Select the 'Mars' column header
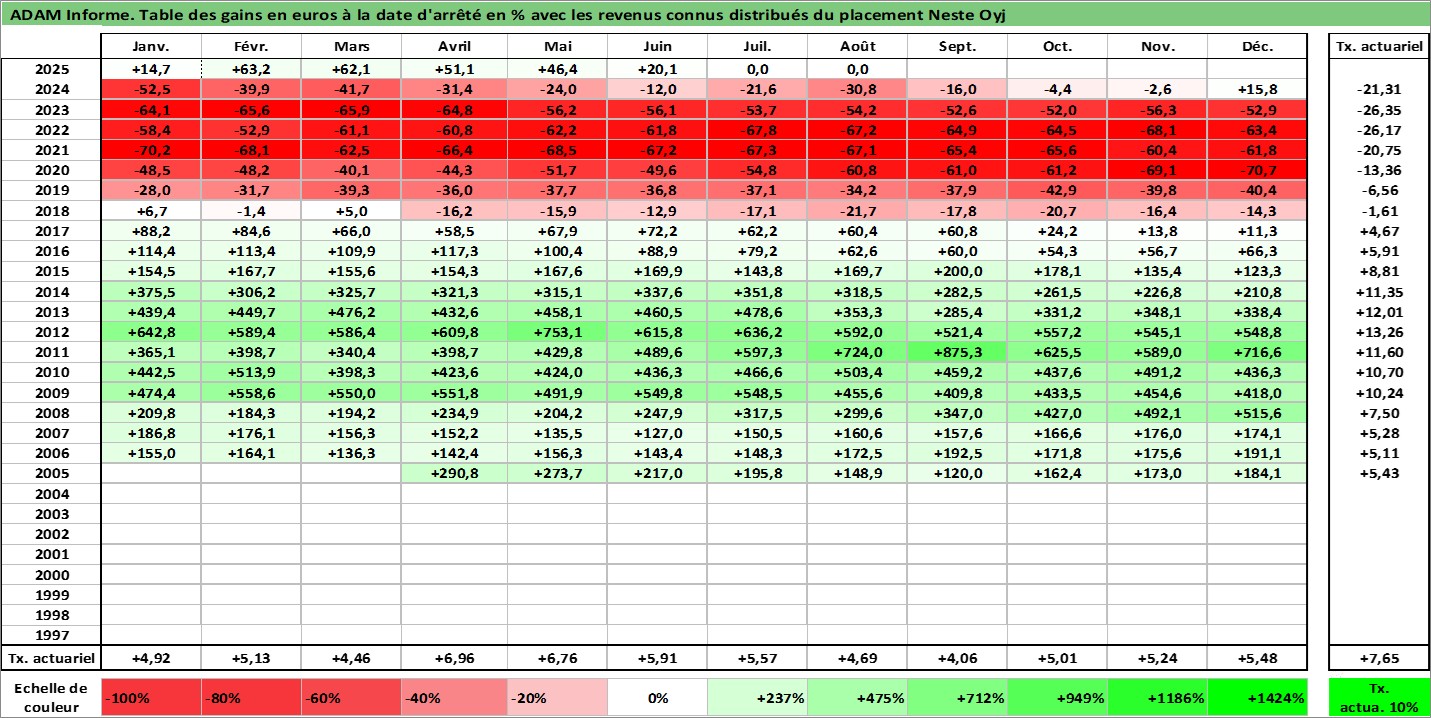The height and width of the screenshot is (718, 1431). tap(351, 47)
